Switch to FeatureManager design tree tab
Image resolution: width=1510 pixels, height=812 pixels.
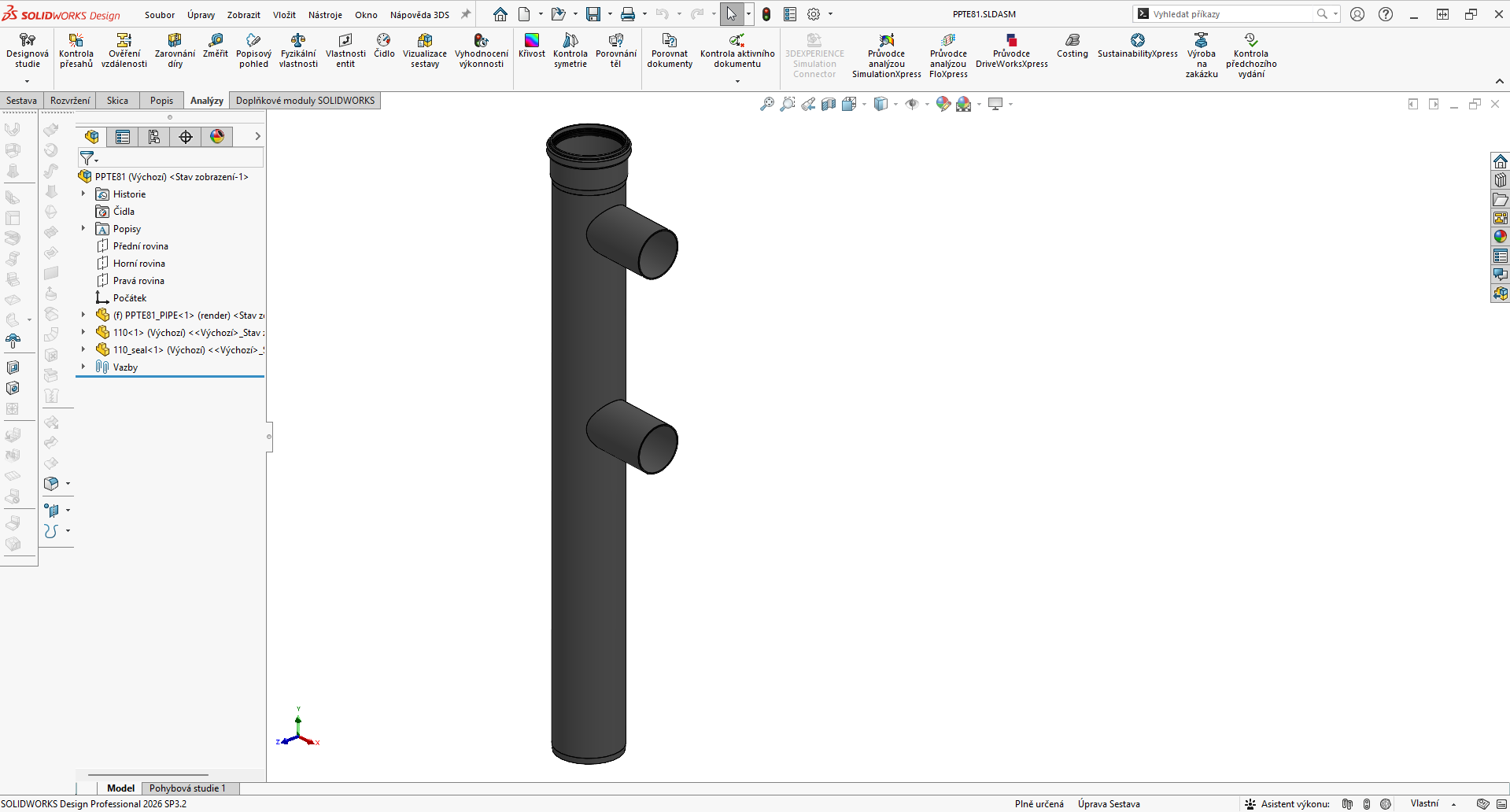(x=92, y=137)
